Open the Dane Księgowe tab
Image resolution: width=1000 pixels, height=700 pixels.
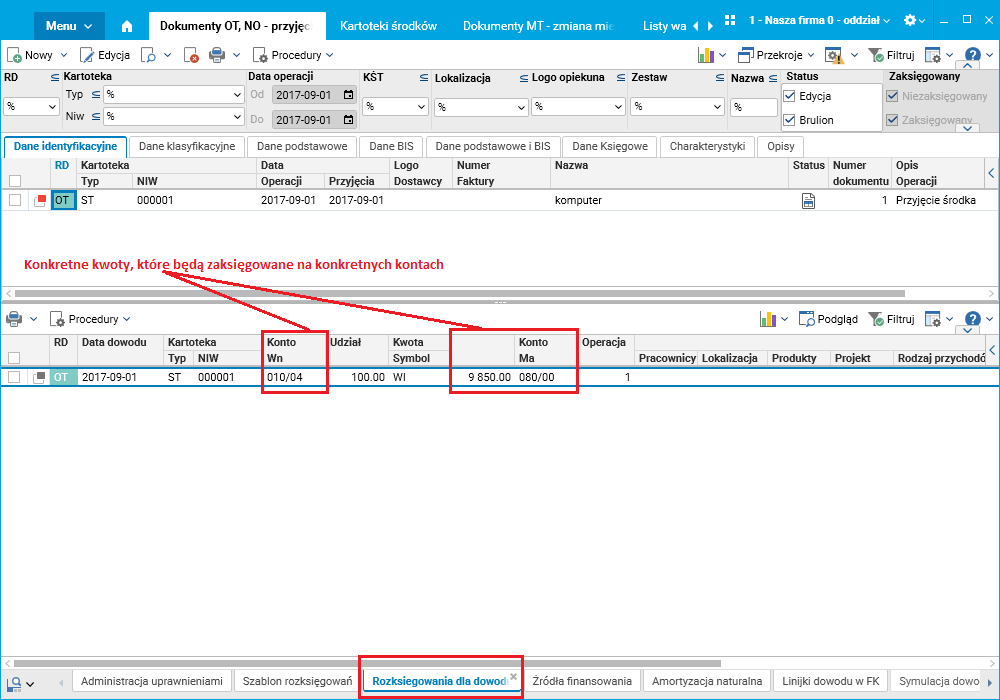pos(610,147)
